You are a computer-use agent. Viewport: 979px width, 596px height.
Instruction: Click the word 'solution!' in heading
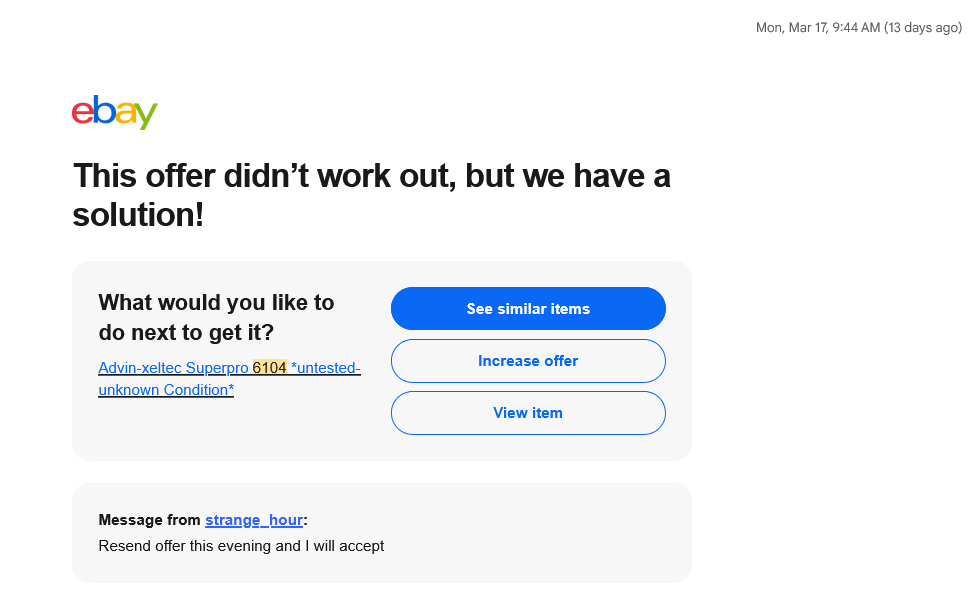point(138,215)
